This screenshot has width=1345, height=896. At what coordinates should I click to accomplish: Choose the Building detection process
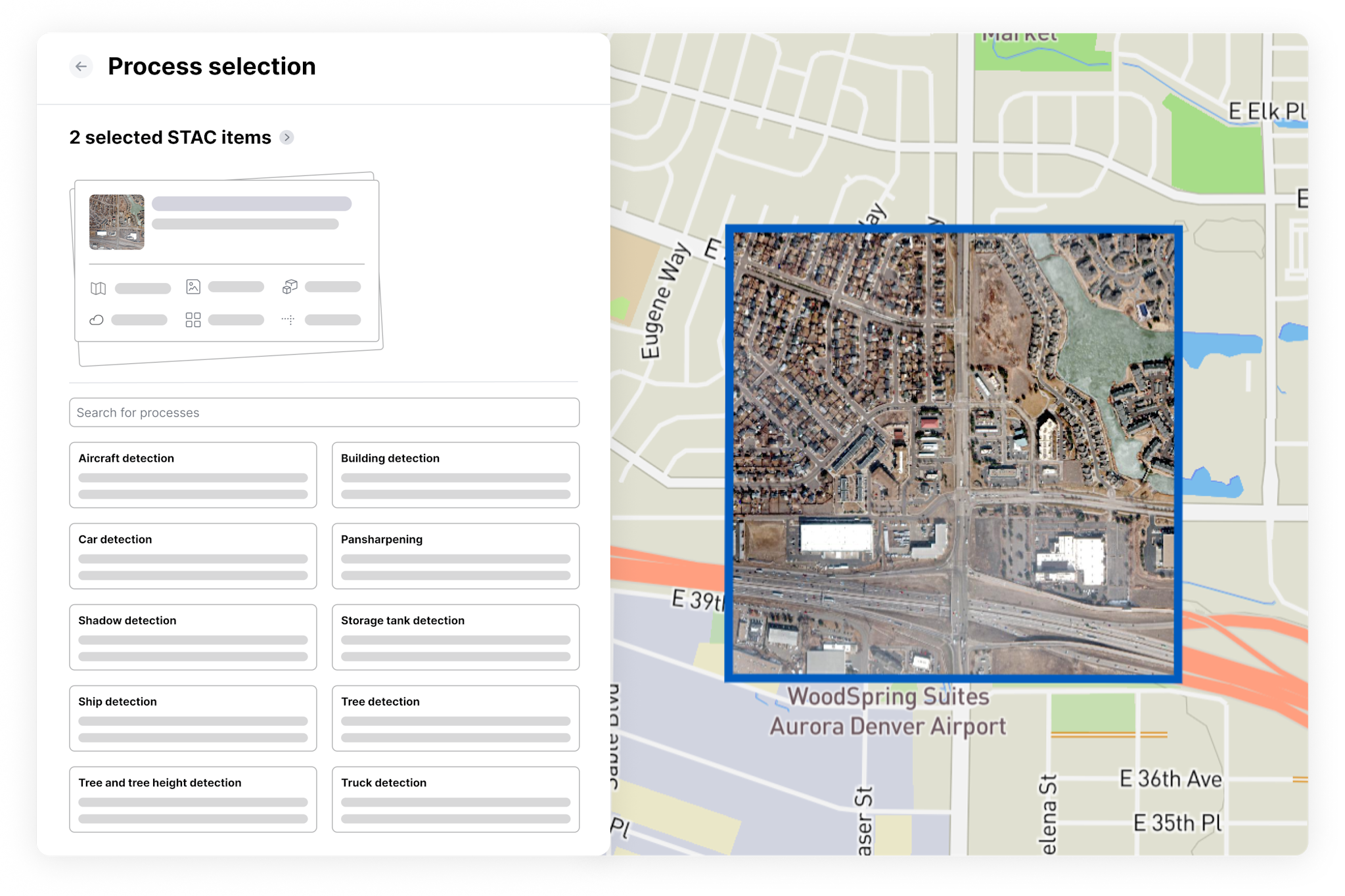coord(455,474)
